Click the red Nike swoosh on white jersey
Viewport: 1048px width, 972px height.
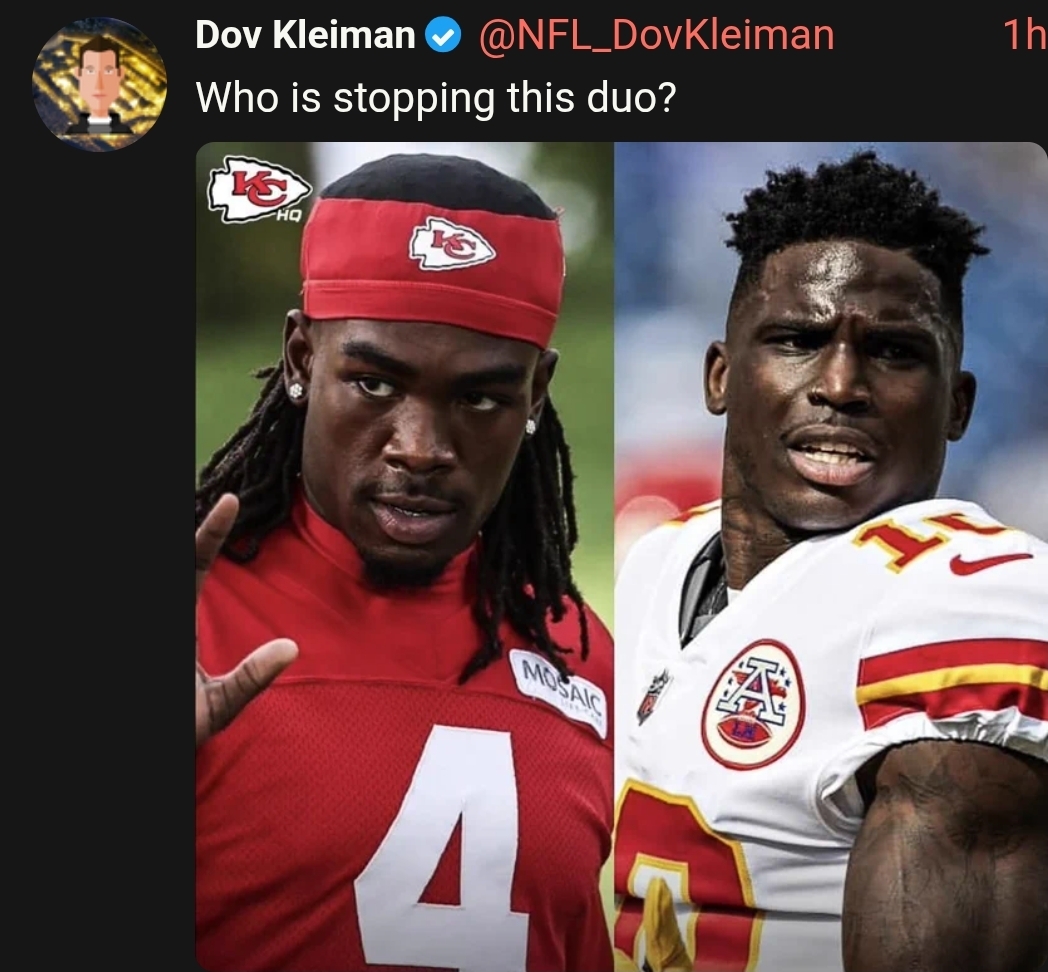[989, 563]
